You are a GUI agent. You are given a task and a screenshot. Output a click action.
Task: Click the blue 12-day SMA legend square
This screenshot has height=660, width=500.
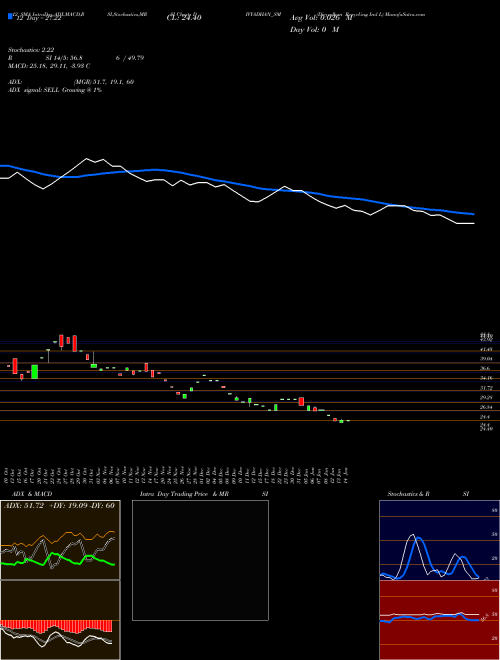(10, 17)
